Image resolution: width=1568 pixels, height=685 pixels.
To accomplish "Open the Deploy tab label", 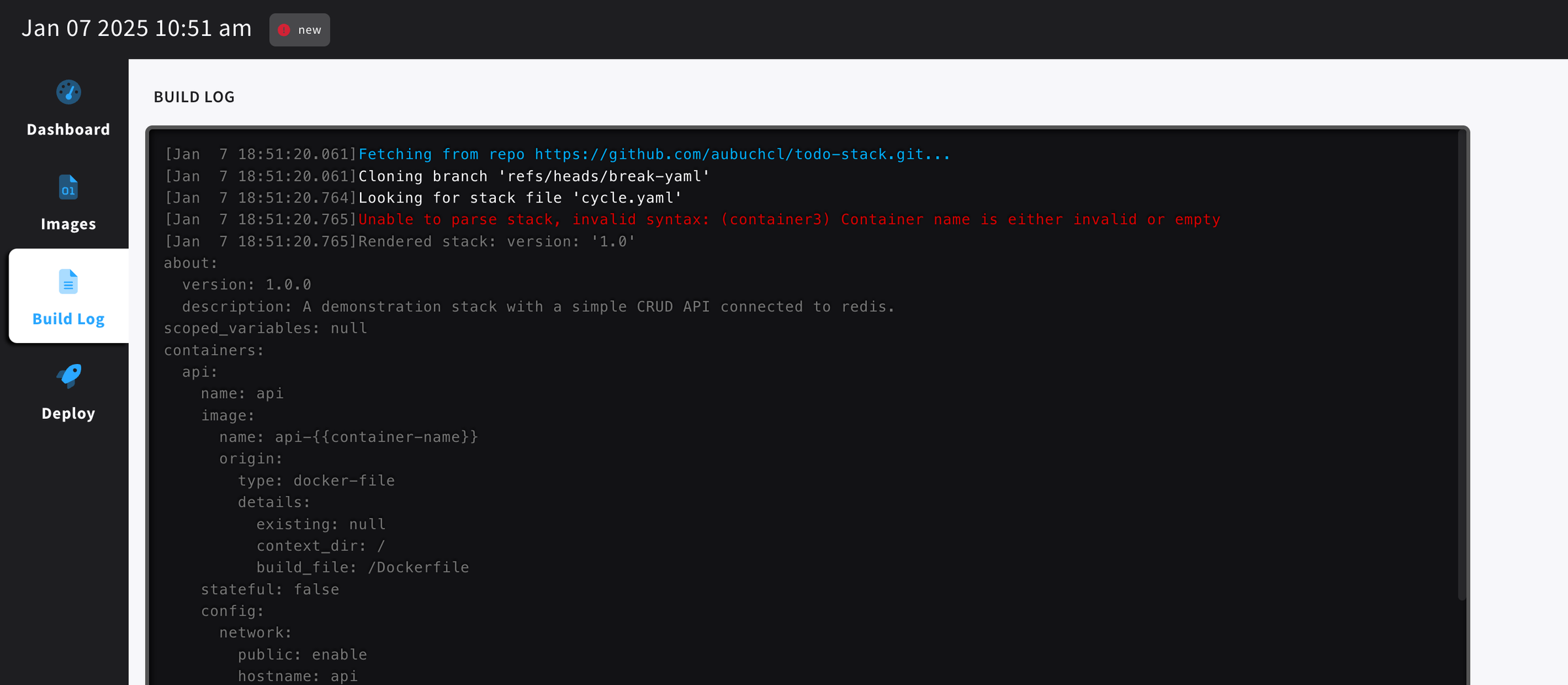I will pyautogui.click(x=69, y=414).
